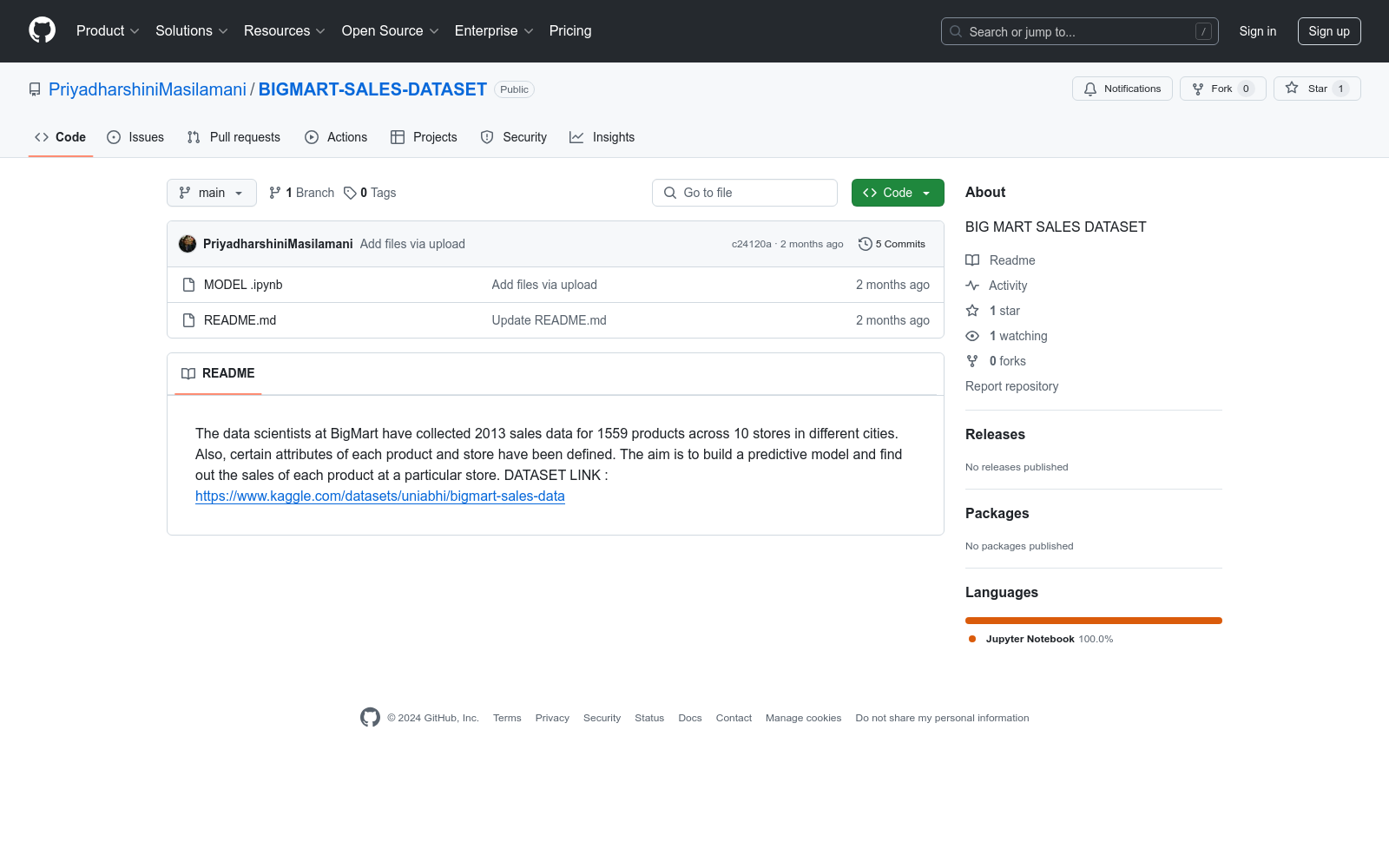Click the c24120a commit hash
The height and width of the screenshot is (868, 1389).
[751, 244]
